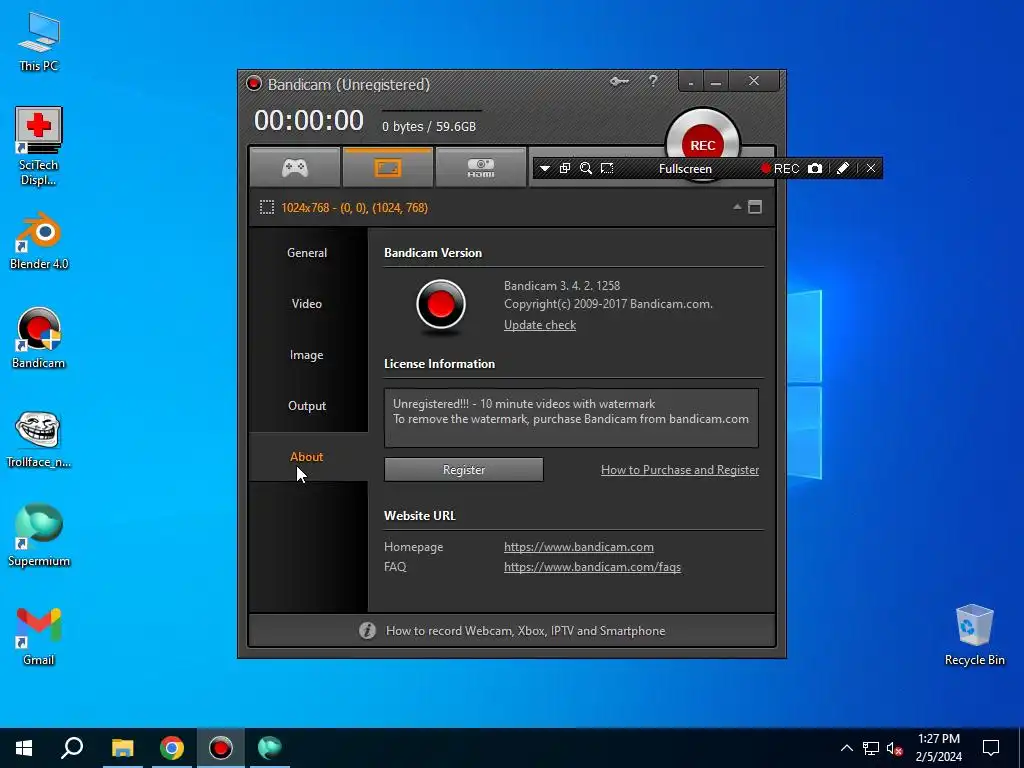Select the Game Recording mode gamepad icon

(x=295, y=168)
